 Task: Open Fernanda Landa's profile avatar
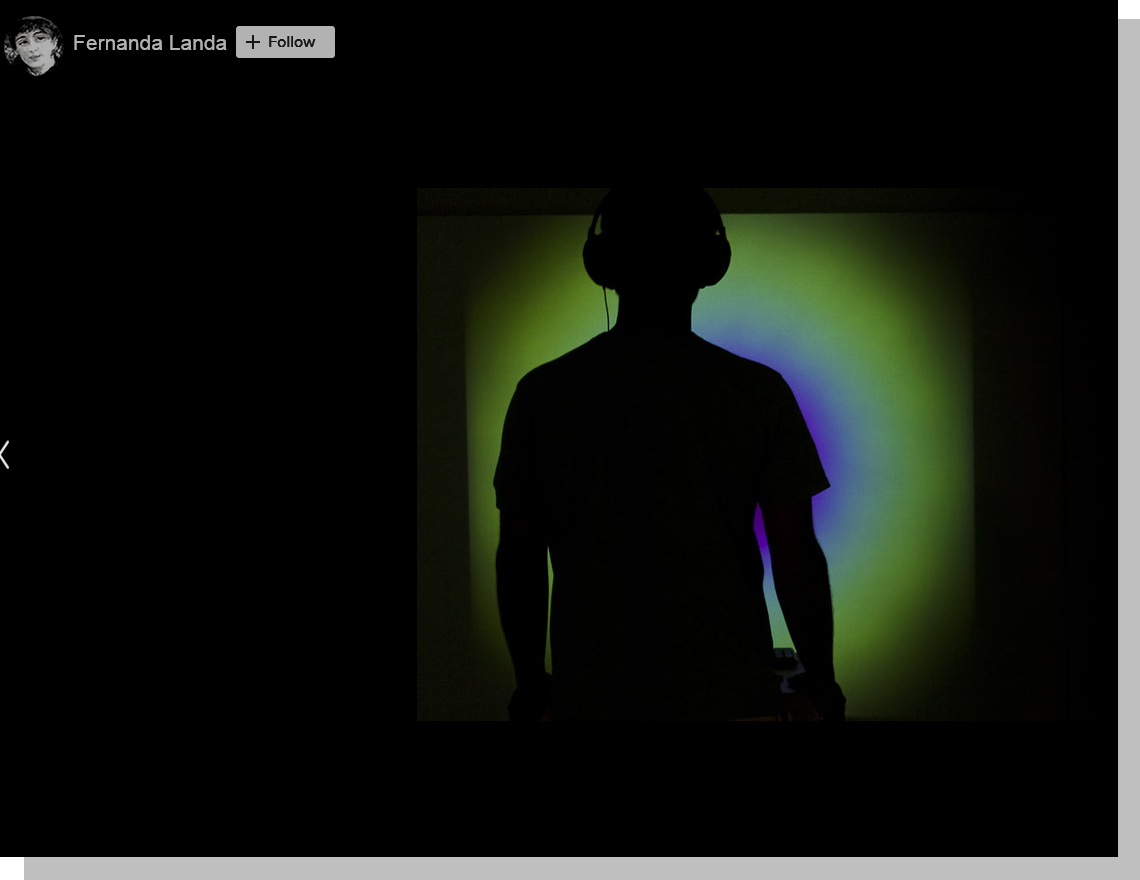[33, 45]
